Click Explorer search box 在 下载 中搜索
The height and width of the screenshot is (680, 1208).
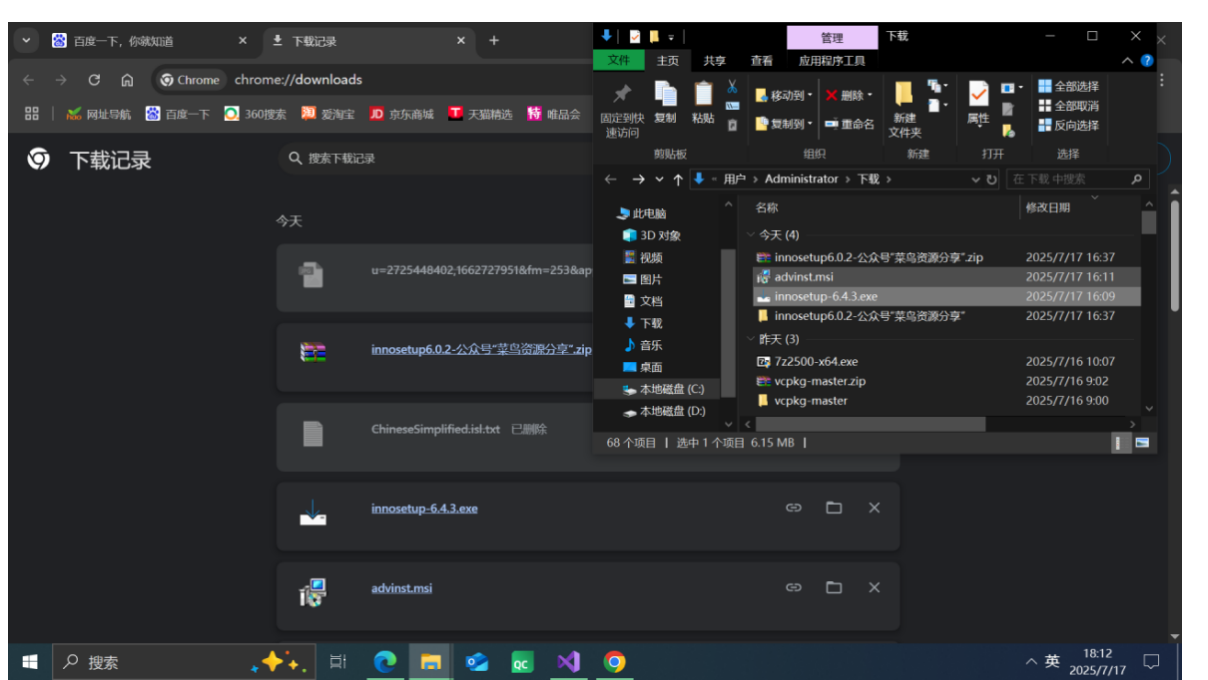[1076, 180]
